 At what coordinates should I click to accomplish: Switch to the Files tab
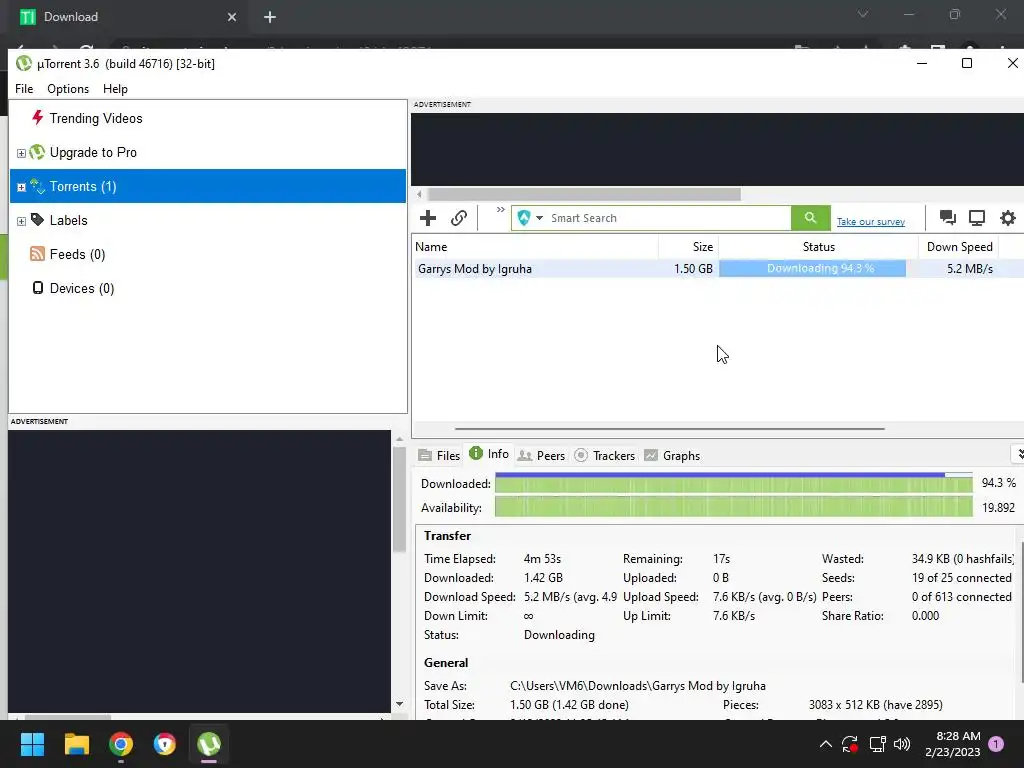[x=440, y=456]
